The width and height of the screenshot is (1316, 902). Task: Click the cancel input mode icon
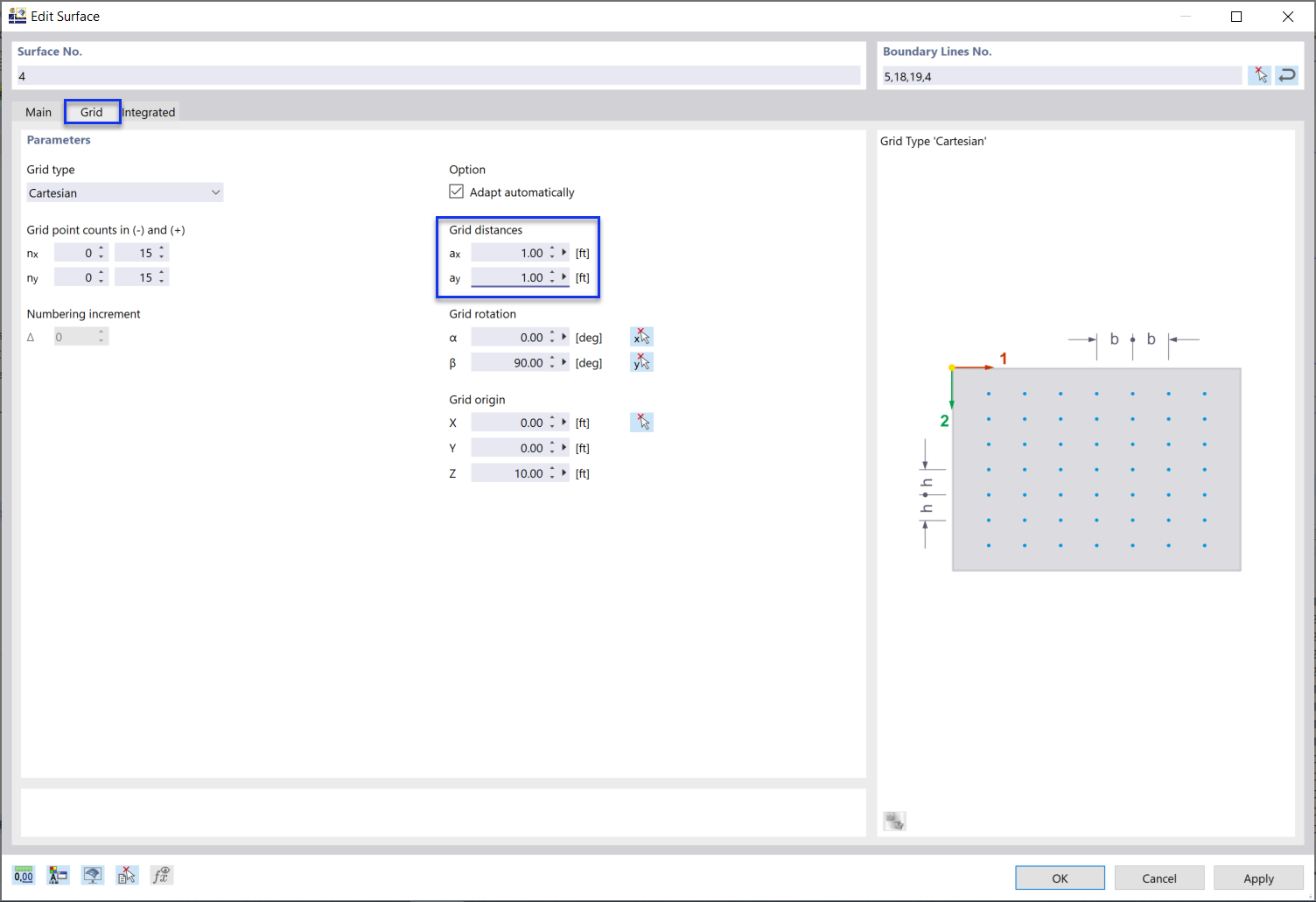127,875
